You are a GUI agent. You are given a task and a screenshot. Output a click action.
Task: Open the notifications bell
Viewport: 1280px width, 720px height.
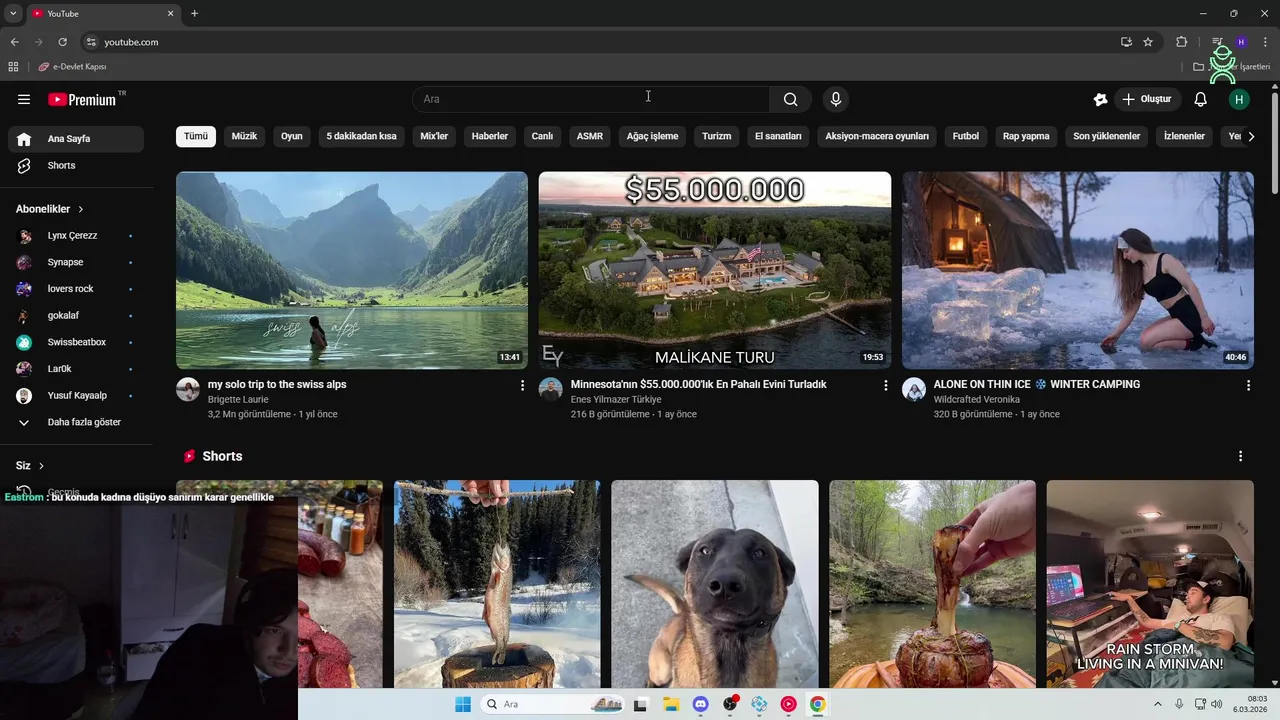point(1201,99)
